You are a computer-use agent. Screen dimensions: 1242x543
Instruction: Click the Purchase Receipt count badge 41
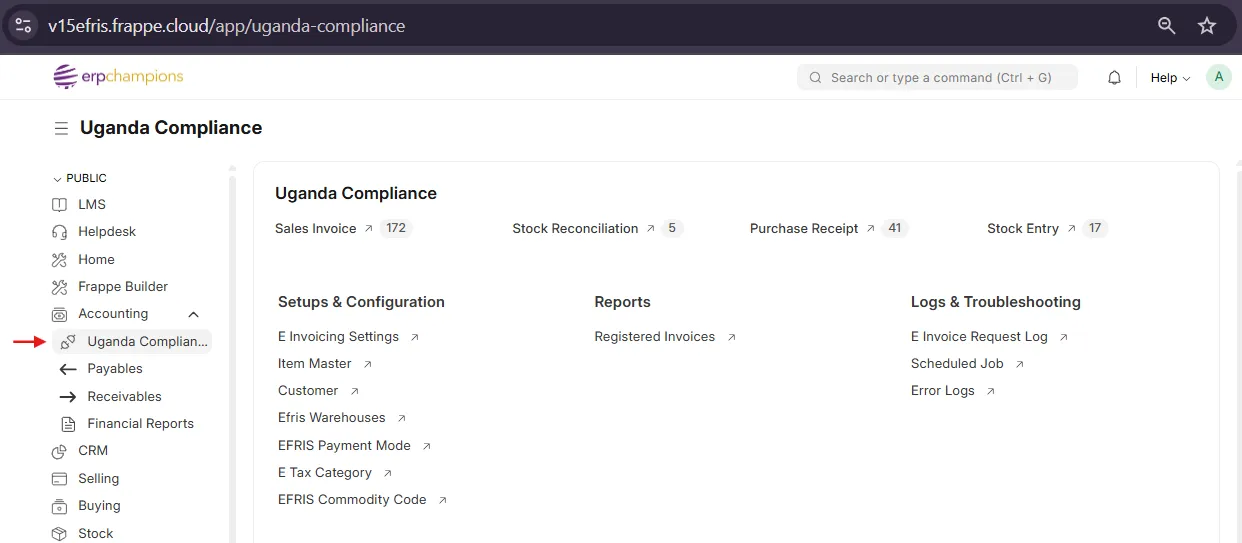(x=895, y=229)
